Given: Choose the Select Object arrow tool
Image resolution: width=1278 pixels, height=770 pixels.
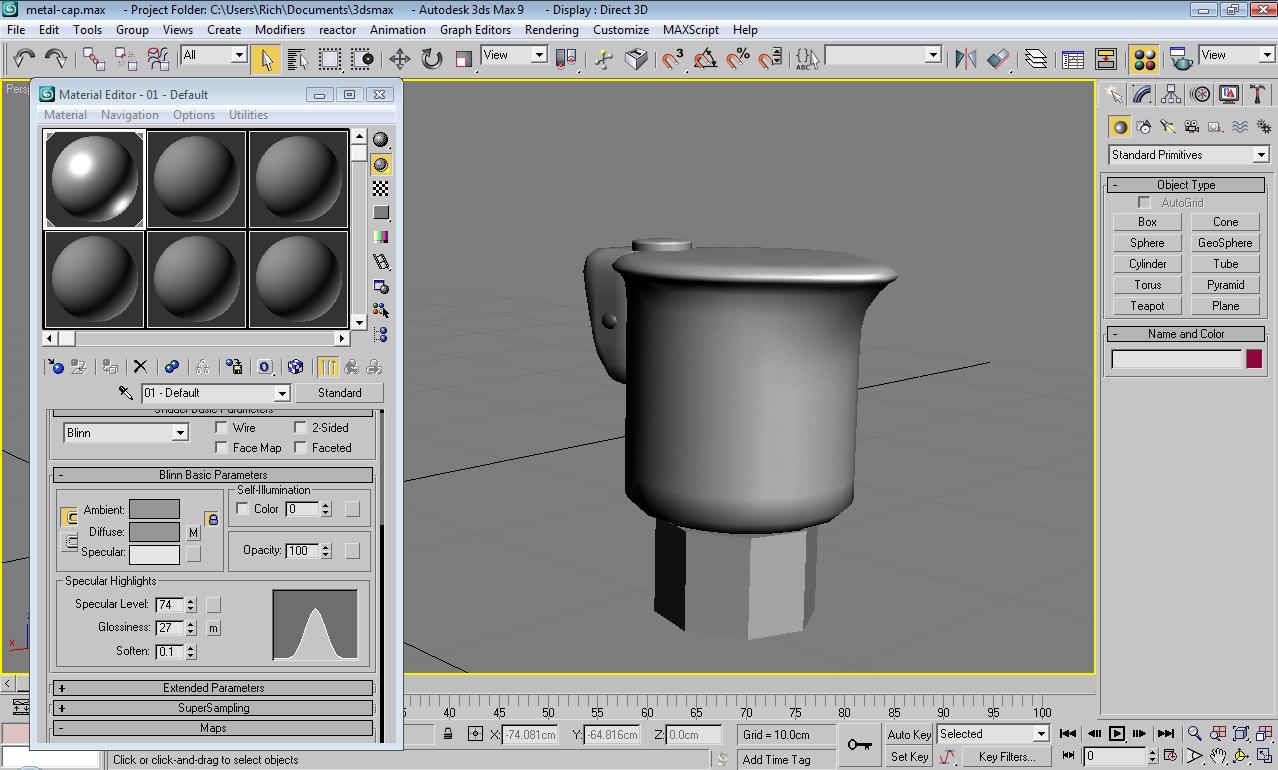Looking at the screenshot, I should pos(265,60).
